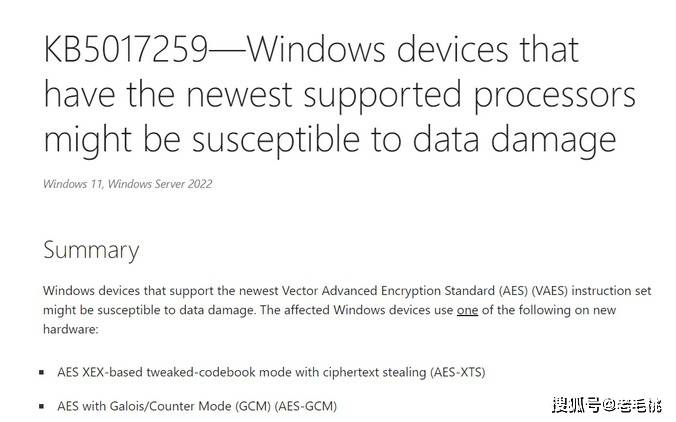Click the "(AES-XTS)" text in the first bullet

(457, 372)
